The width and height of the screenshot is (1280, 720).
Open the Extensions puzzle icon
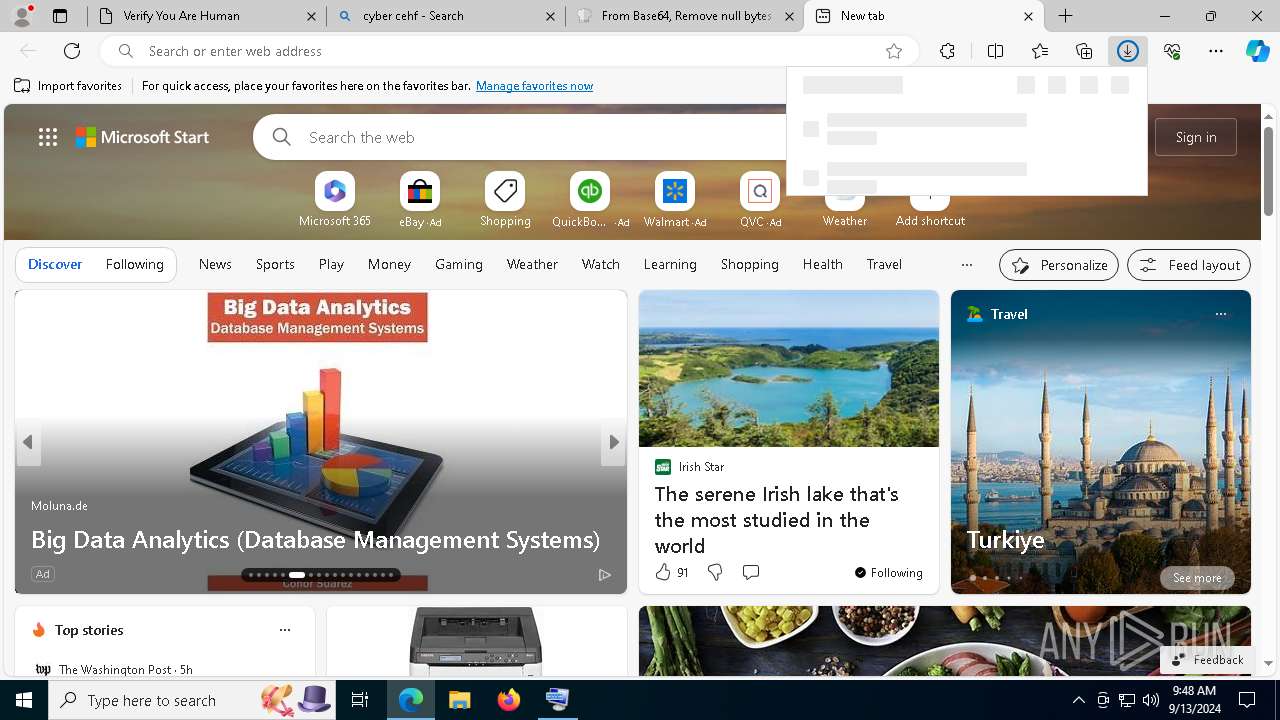(947, 51)
